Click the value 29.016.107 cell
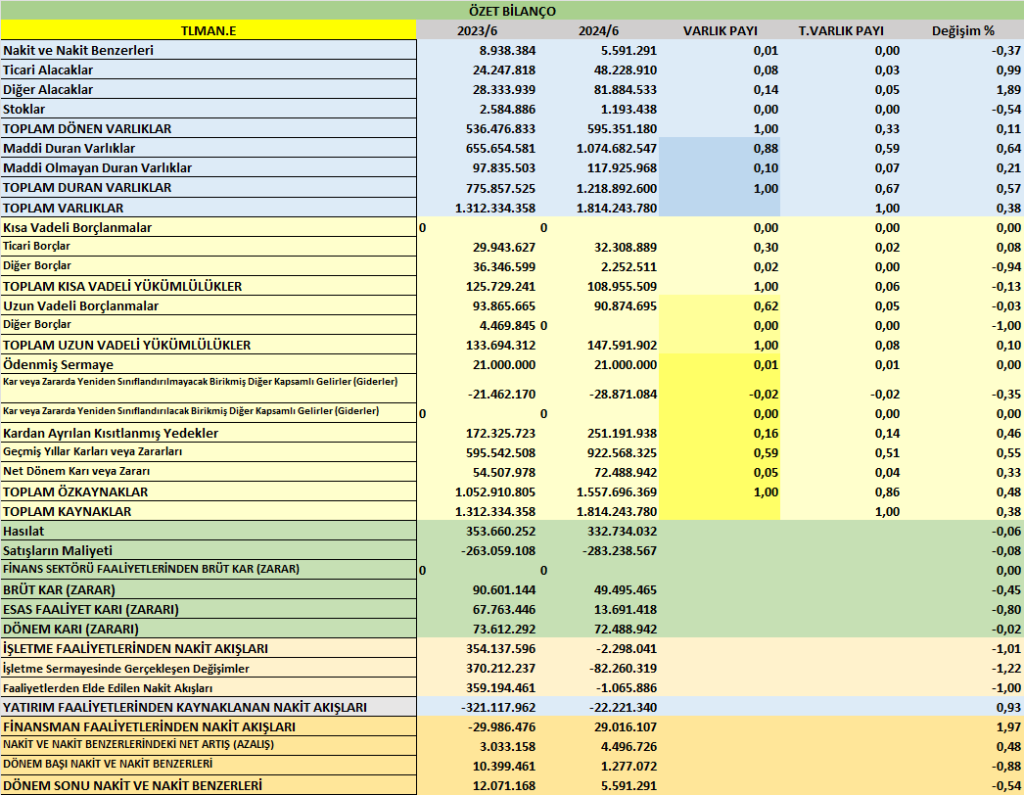The height and width of the screenshot is (795, 1024). point(624,728)
